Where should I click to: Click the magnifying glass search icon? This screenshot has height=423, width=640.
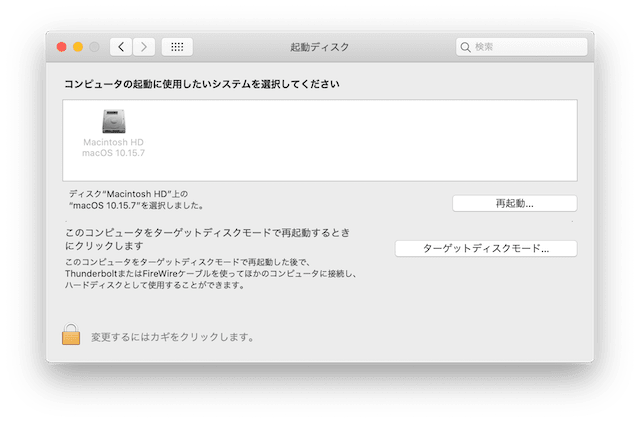[465, 47]
